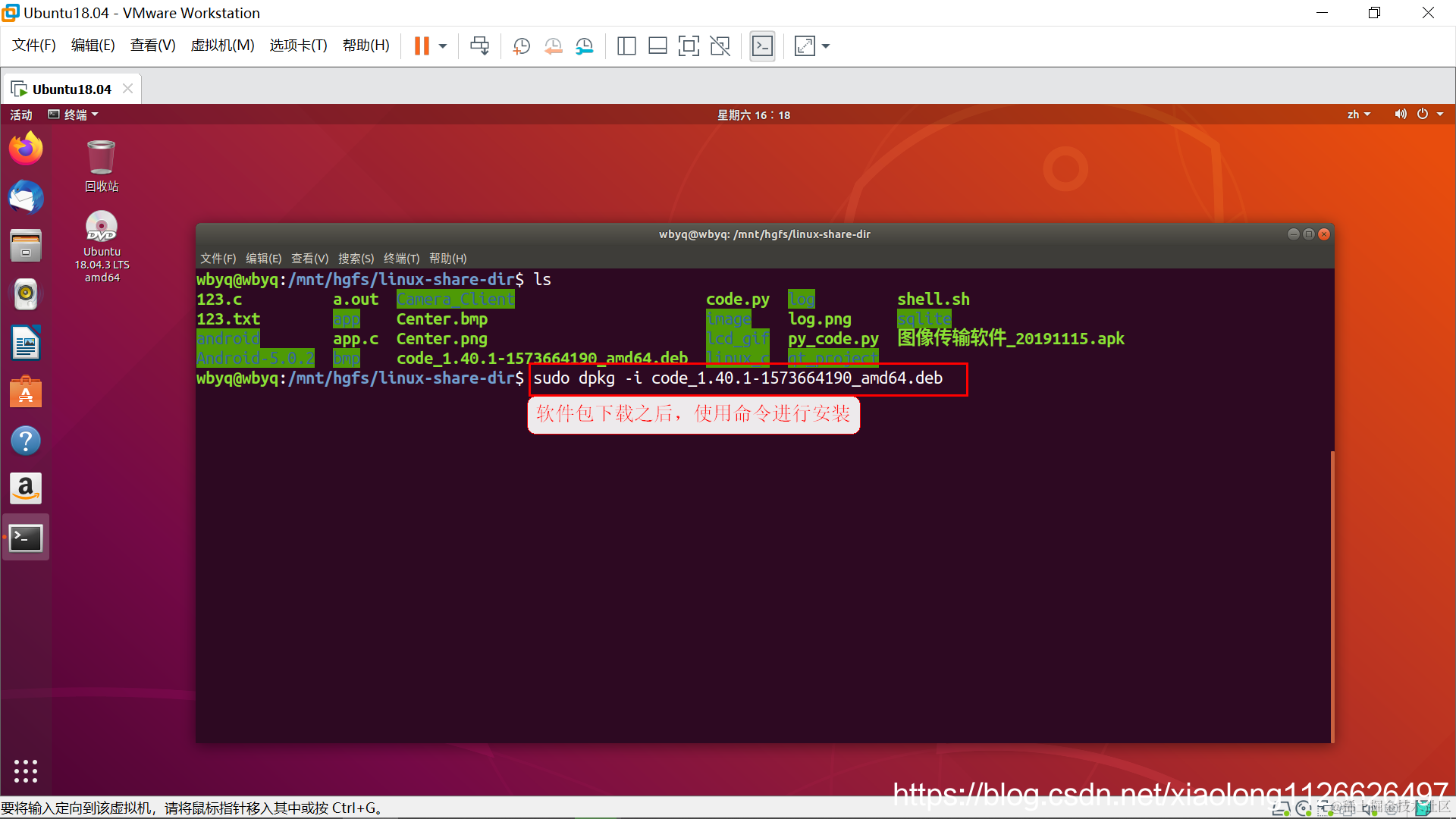The height and width of the screenshot is (819, 1456).
Task: Toggle the console view toolbar button
Action: (x=762, y=46)
